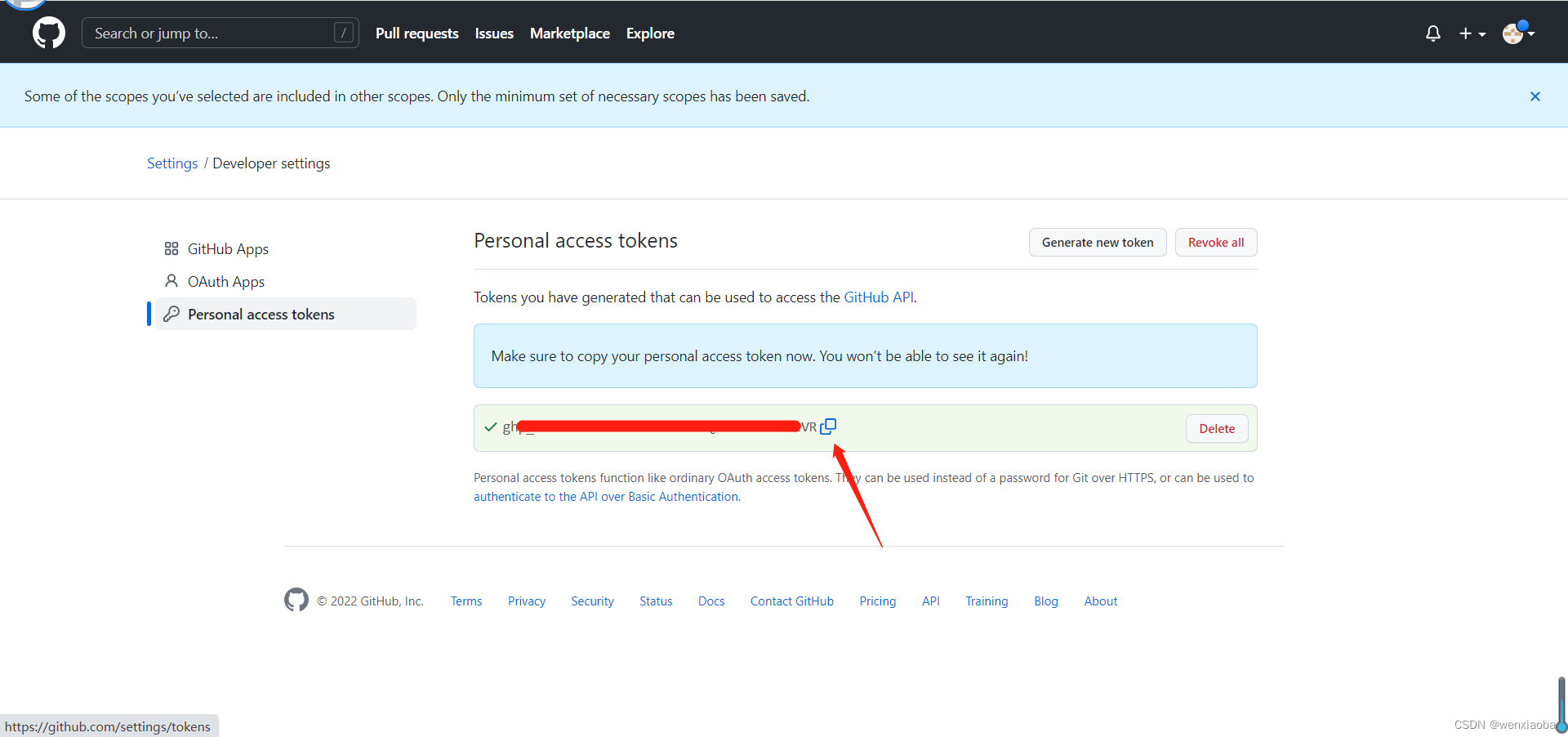Open the GitHub homepage via Octocat logo
Image resolution: width=1568 pixels, height=737 pixels.
49,33
